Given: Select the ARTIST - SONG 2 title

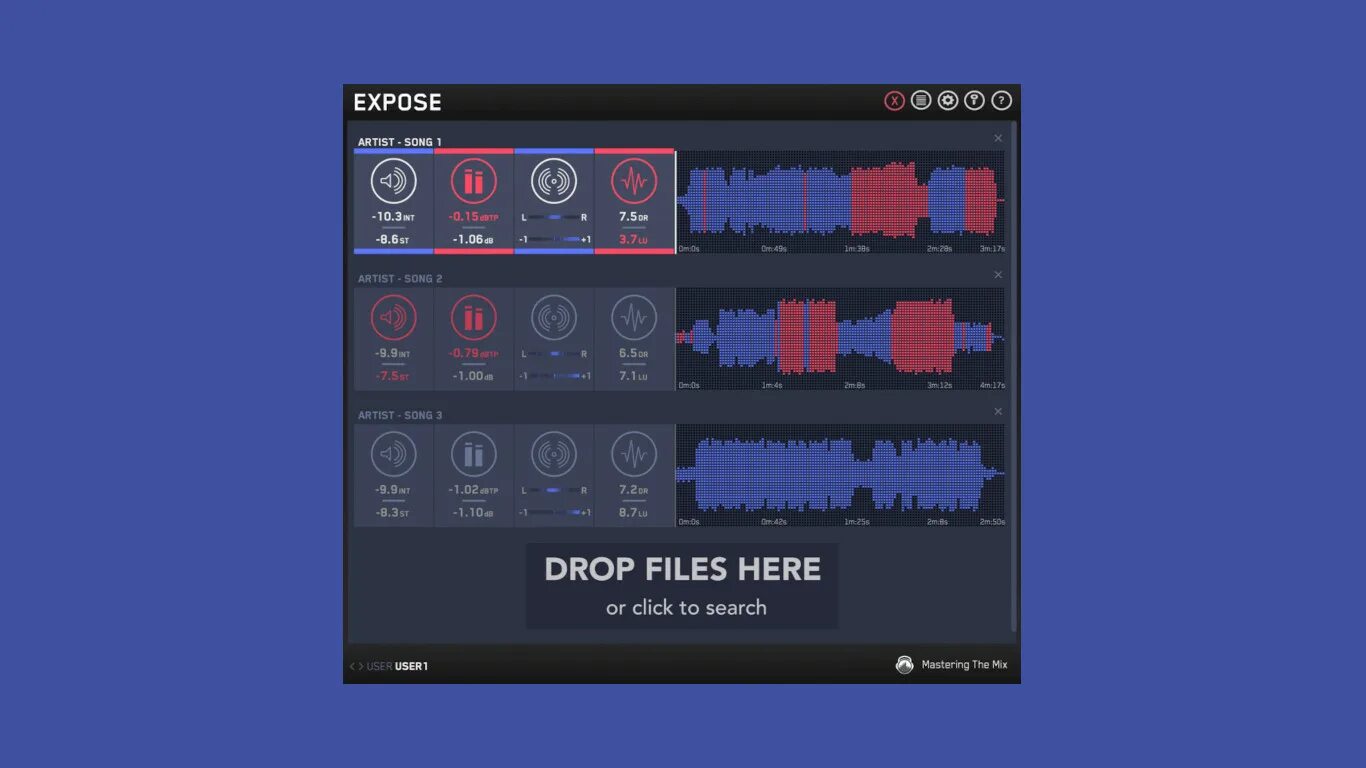Looking at the screenshot, I should [400, 279].
